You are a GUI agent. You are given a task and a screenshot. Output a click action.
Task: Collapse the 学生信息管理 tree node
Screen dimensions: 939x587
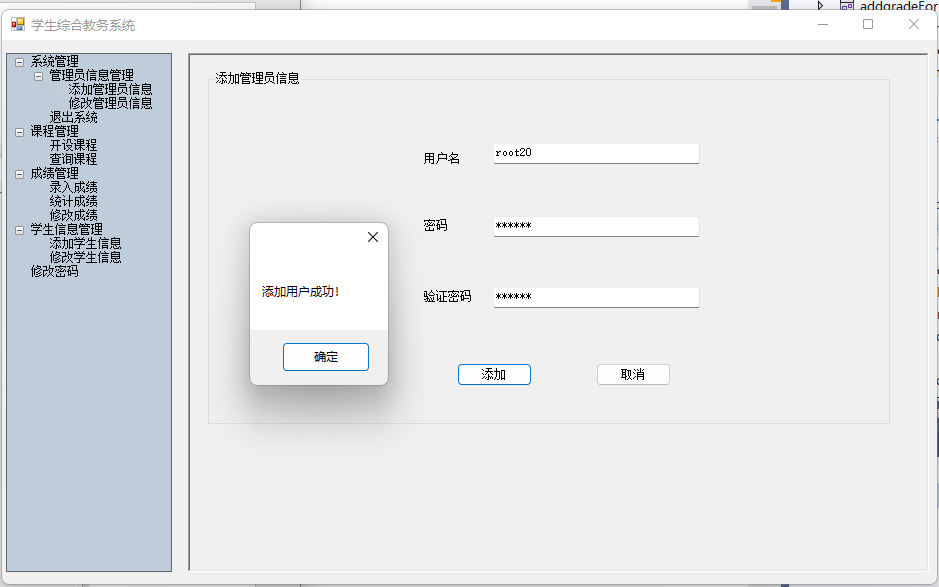point(20,230)
